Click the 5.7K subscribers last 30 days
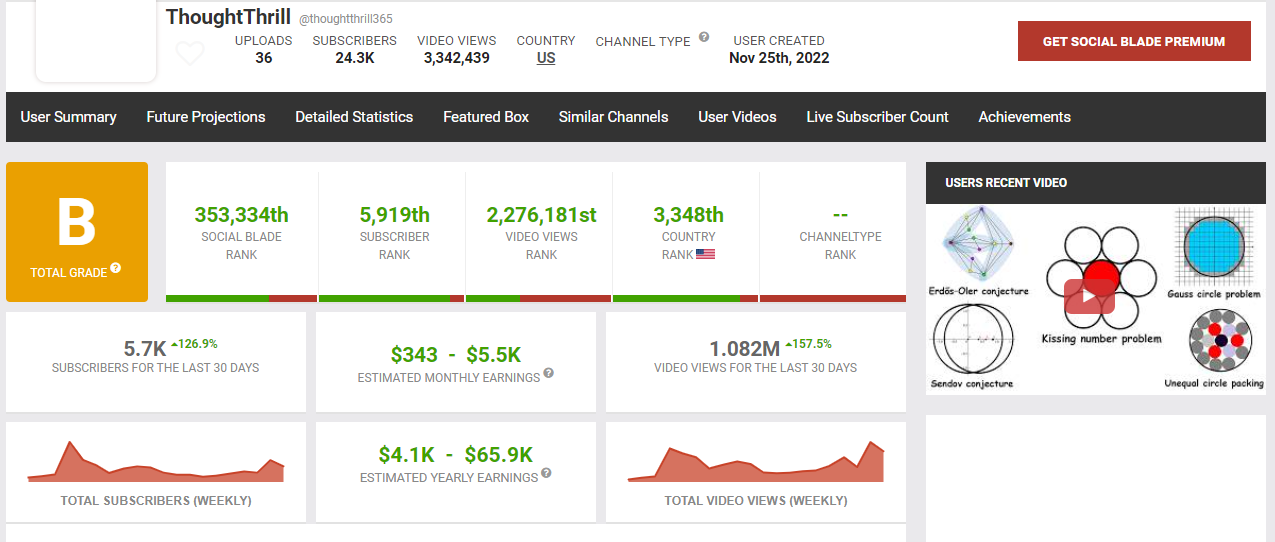 point(145,349)
